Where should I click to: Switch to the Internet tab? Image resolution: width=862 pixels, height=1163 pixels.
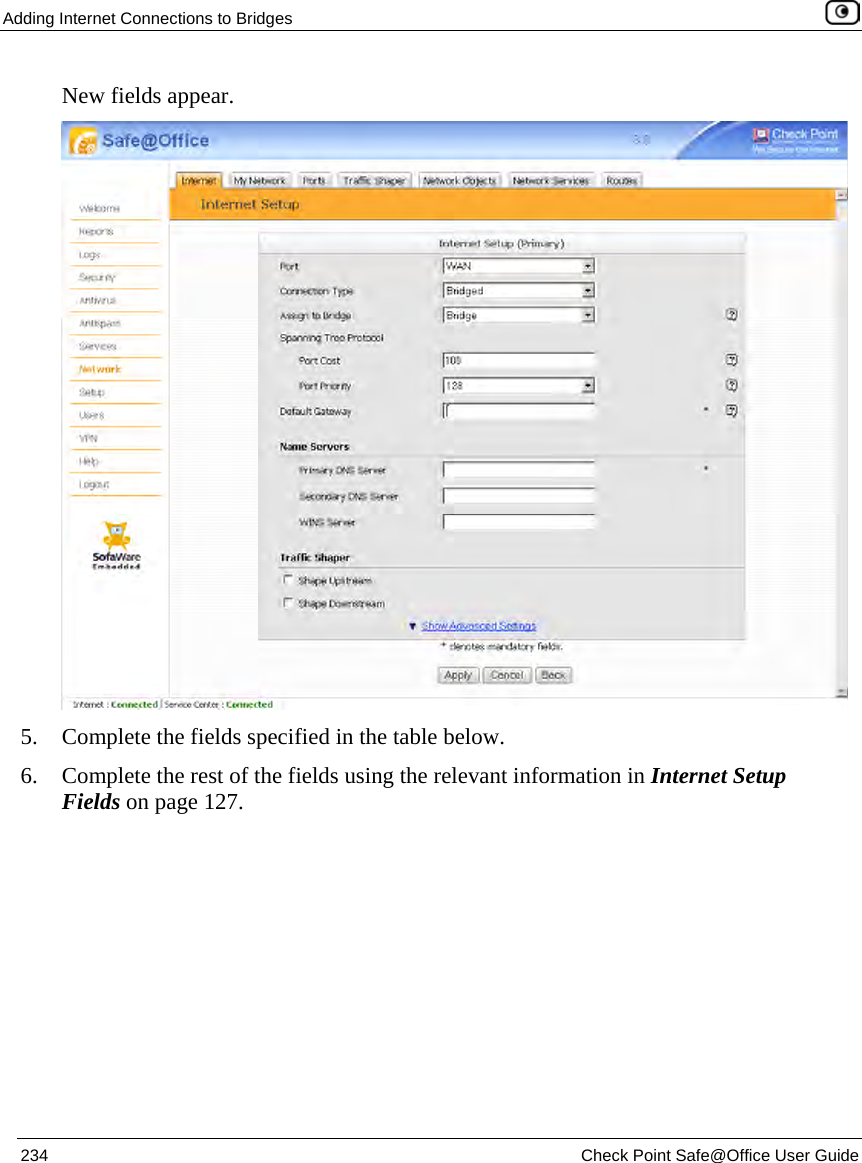tap(199, 180)
